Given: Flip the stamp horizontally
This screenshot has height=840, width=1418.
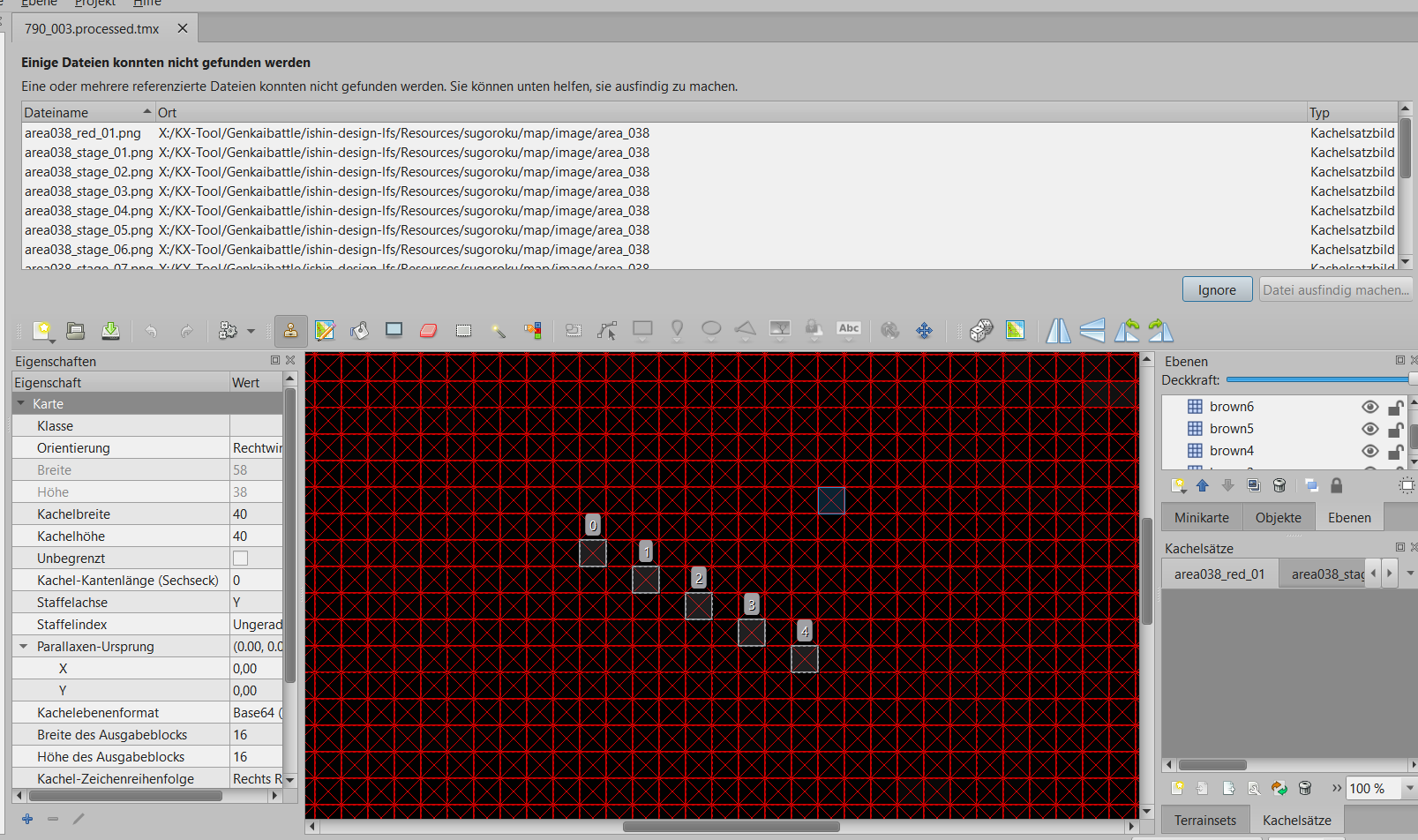Looking at the screenshot, I should click(x=1058, y=331).
